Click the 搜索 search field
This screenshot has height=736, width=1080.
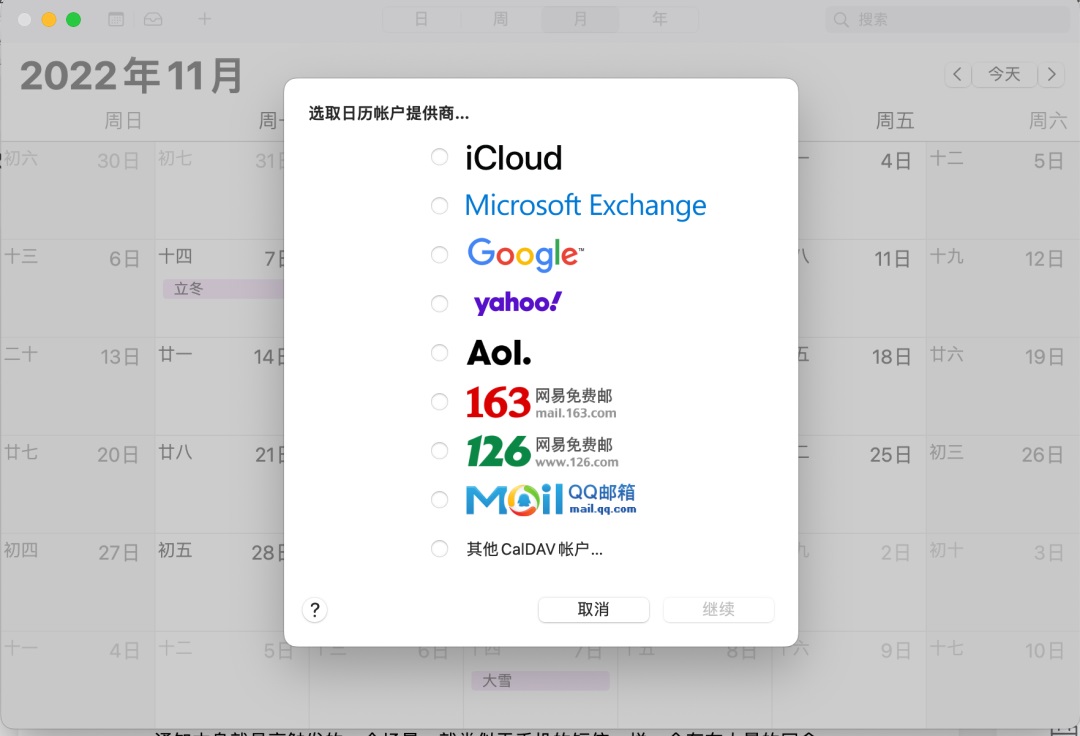947,19
